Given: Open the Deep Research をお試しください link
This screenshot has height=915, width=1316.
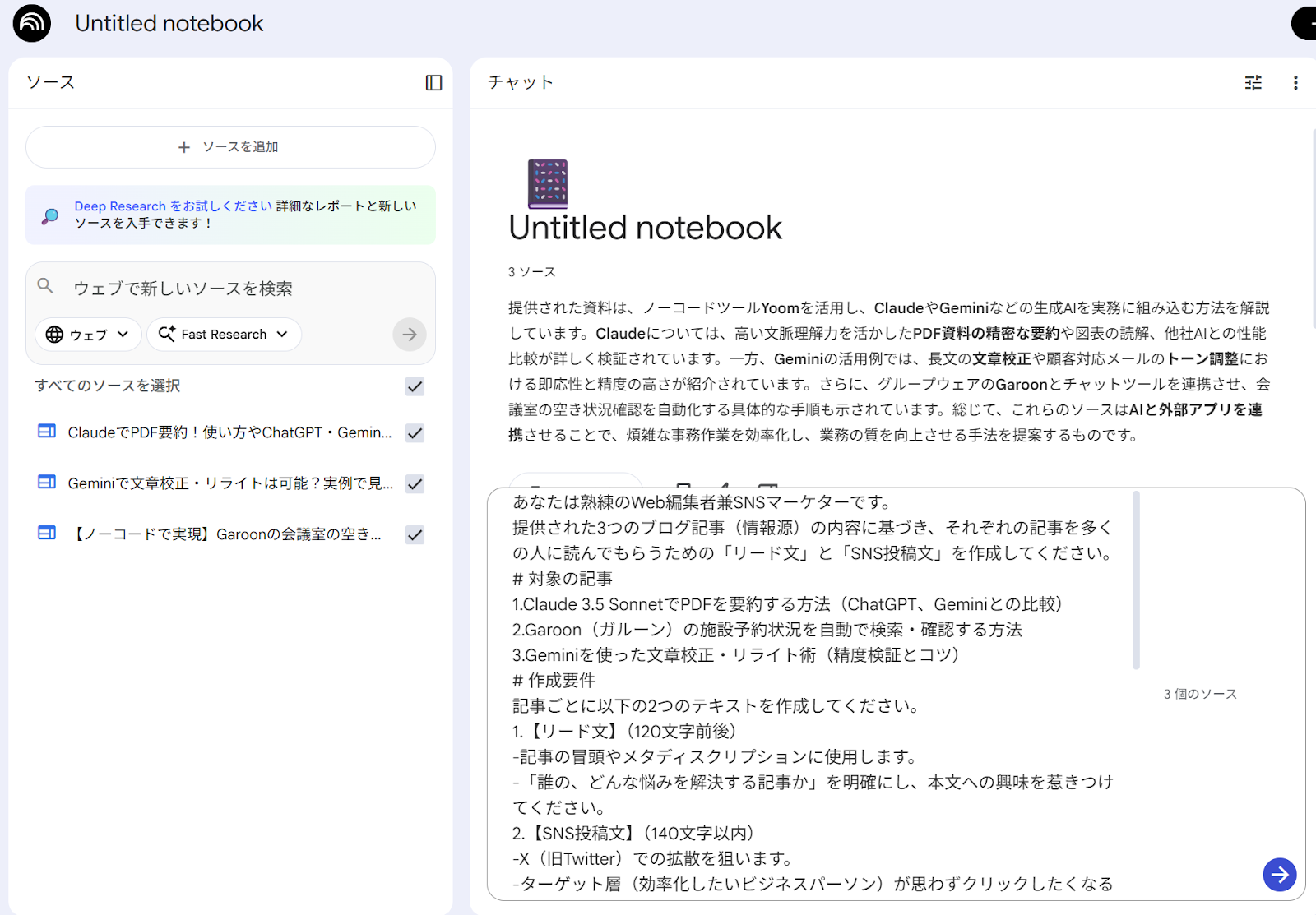Looking at the screenshot, I should pos(173,206).
